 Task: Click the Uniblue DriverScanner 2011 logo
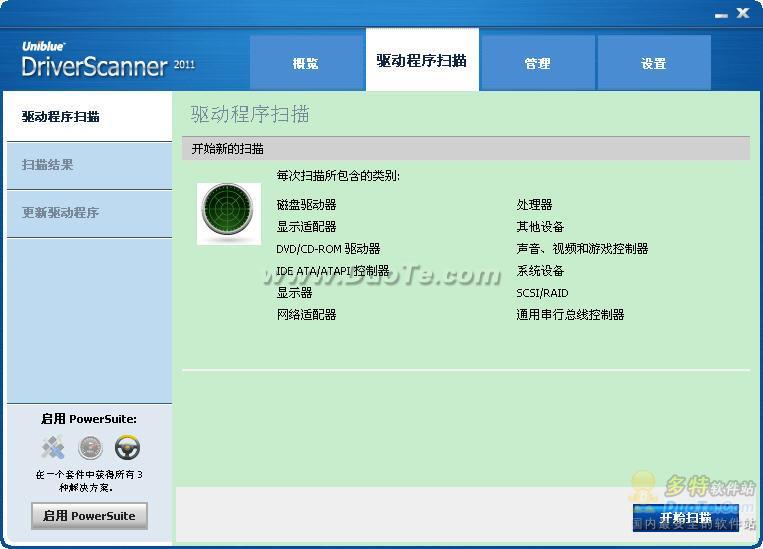click(108, 59)
